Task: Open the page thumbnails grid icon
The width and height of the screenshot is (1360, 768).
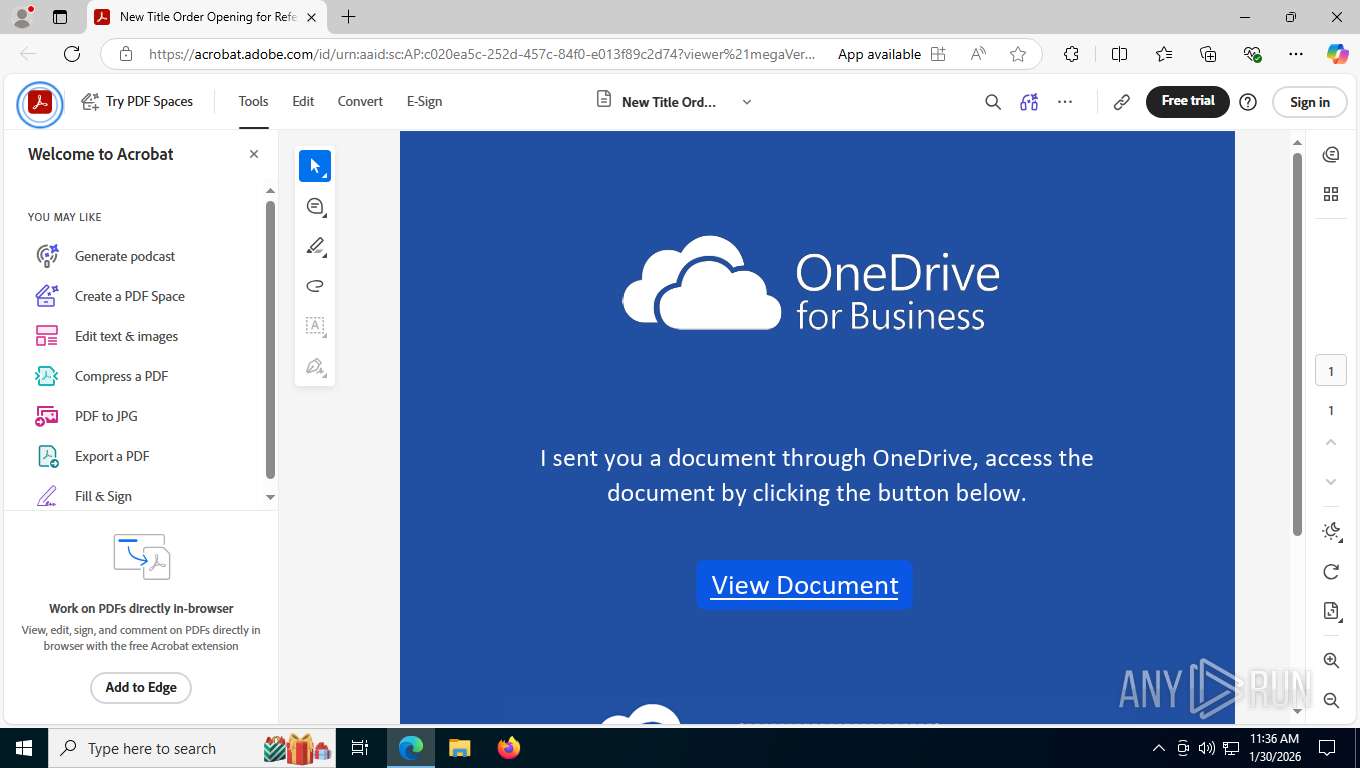Action: [1331, 194]
